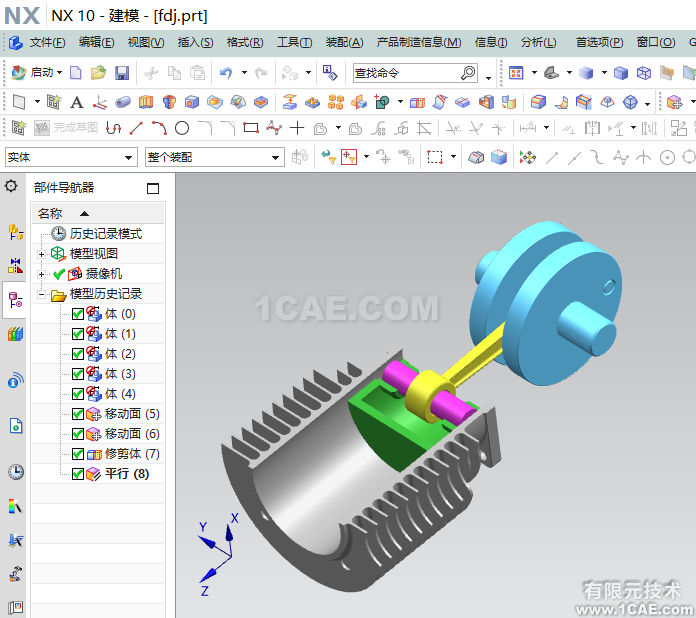Click the New file icon
696x618 pixels.
click(76, 72)
